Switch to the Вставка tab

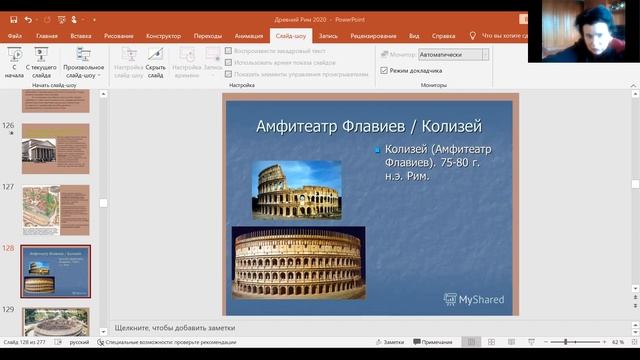(81, 36)
